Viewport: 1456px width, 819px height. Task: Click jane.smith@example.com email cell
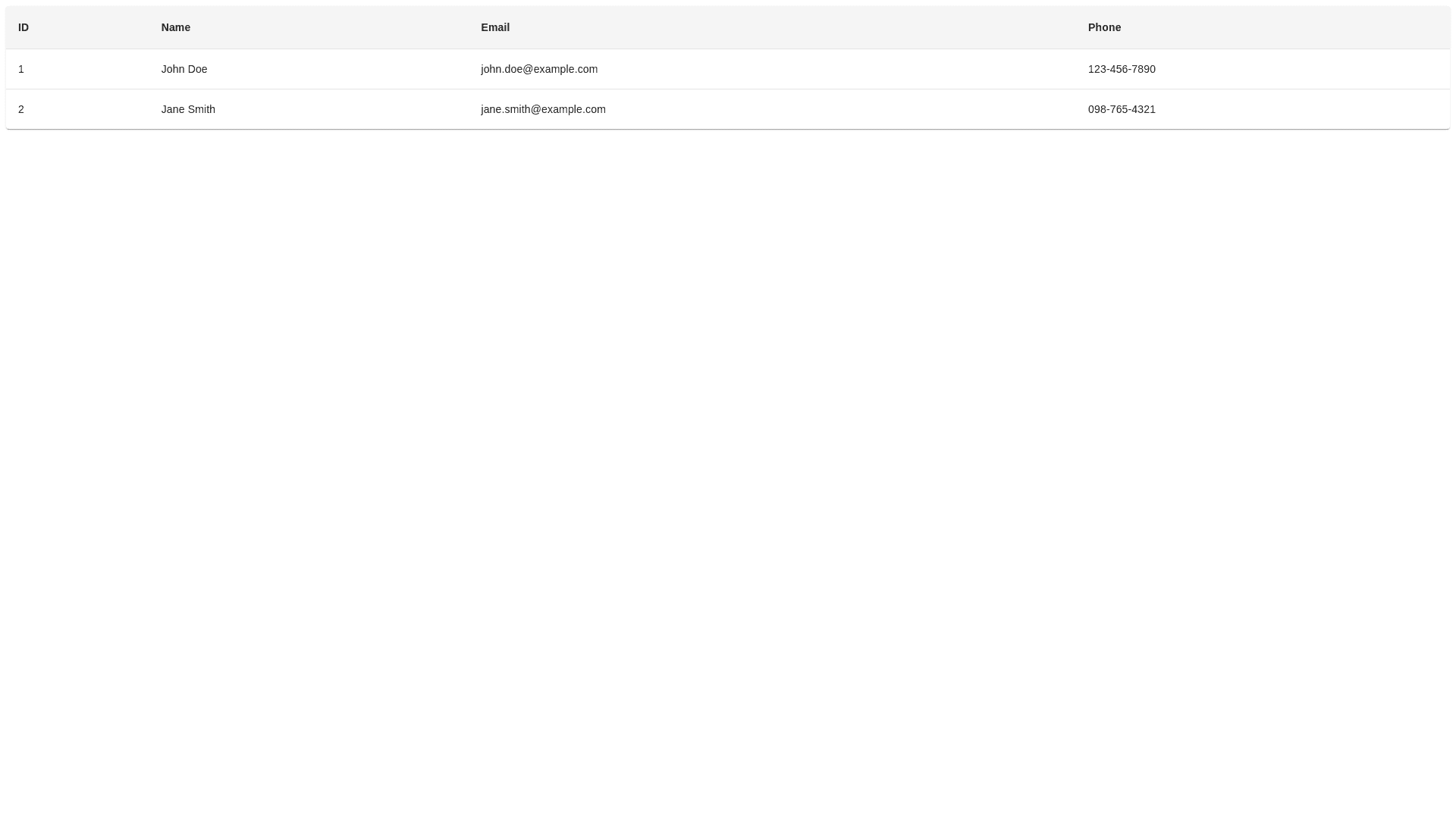coord(543,109)
